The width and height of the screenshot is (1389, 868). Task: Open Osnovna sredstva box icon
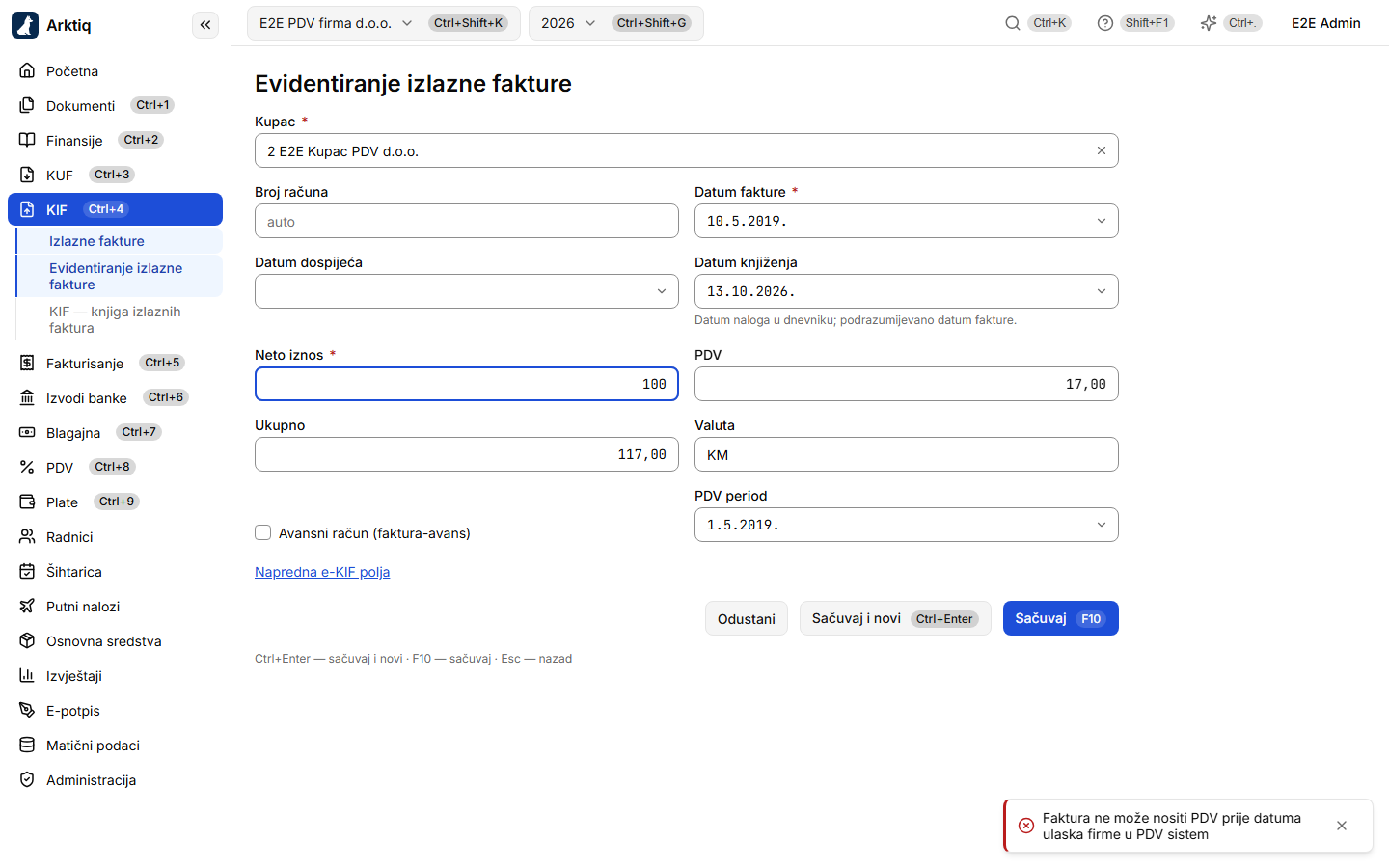(27, 640)
